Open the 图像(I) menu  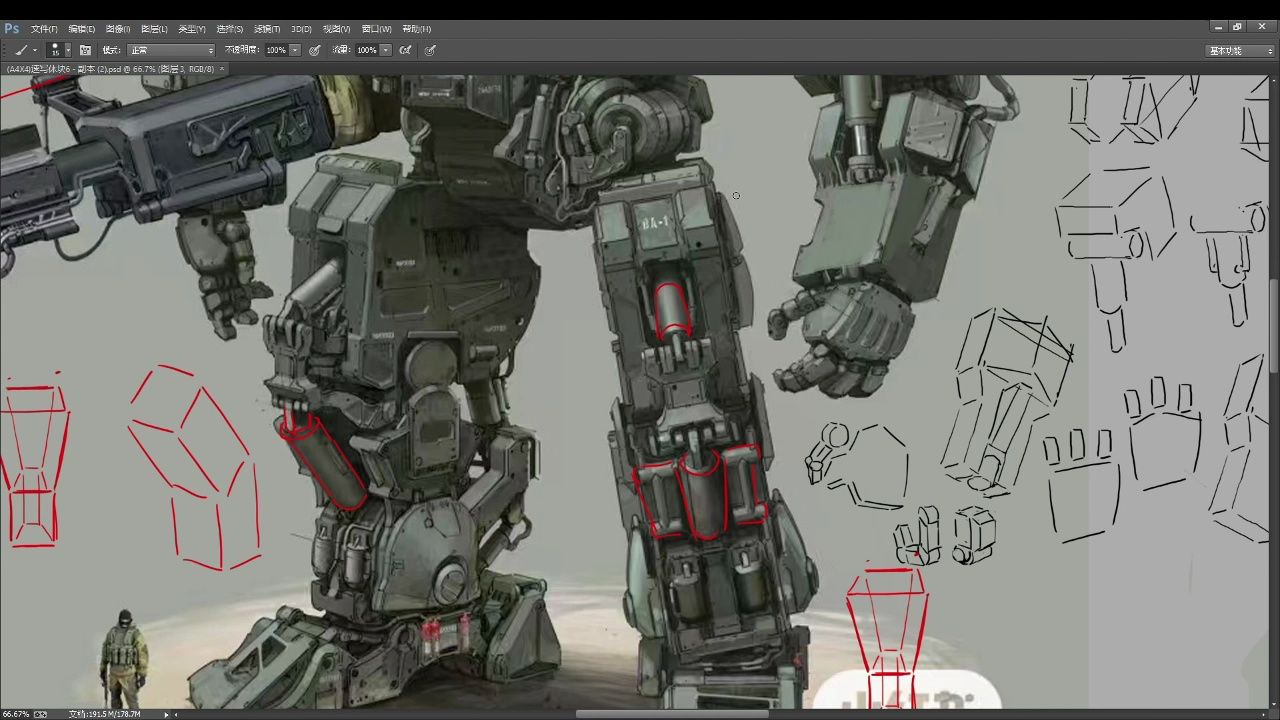[117, 29]
